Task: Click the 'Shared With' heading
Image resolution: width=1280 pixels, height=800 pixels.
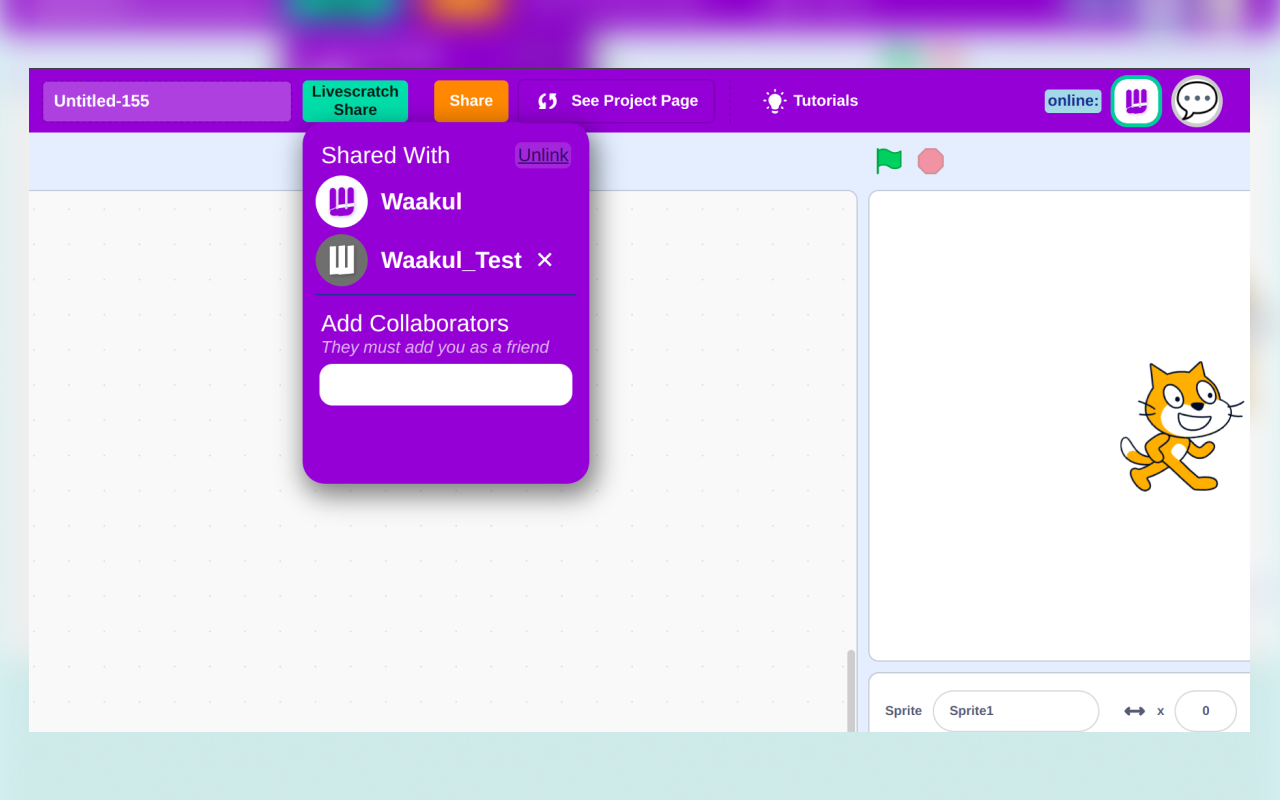Action: coord(385,155)
